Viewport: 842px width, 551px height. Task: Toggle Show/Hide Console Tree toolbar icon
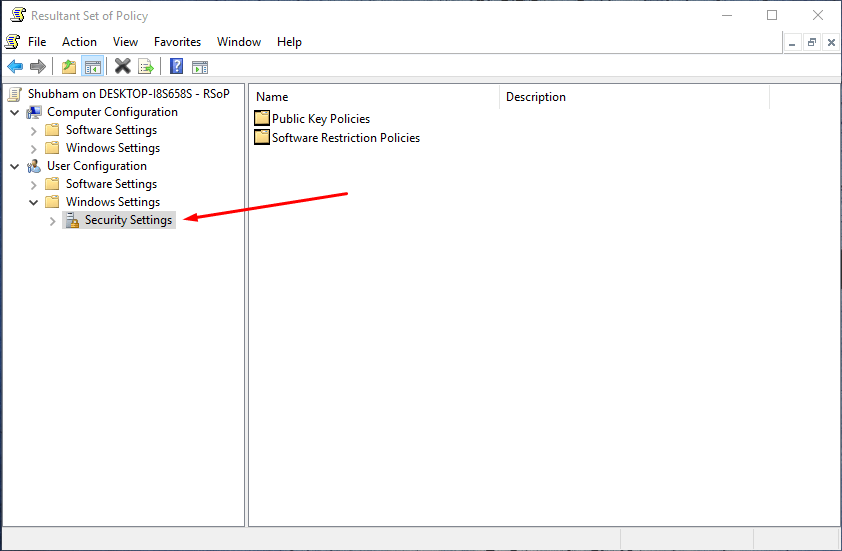tap(92, 67)
